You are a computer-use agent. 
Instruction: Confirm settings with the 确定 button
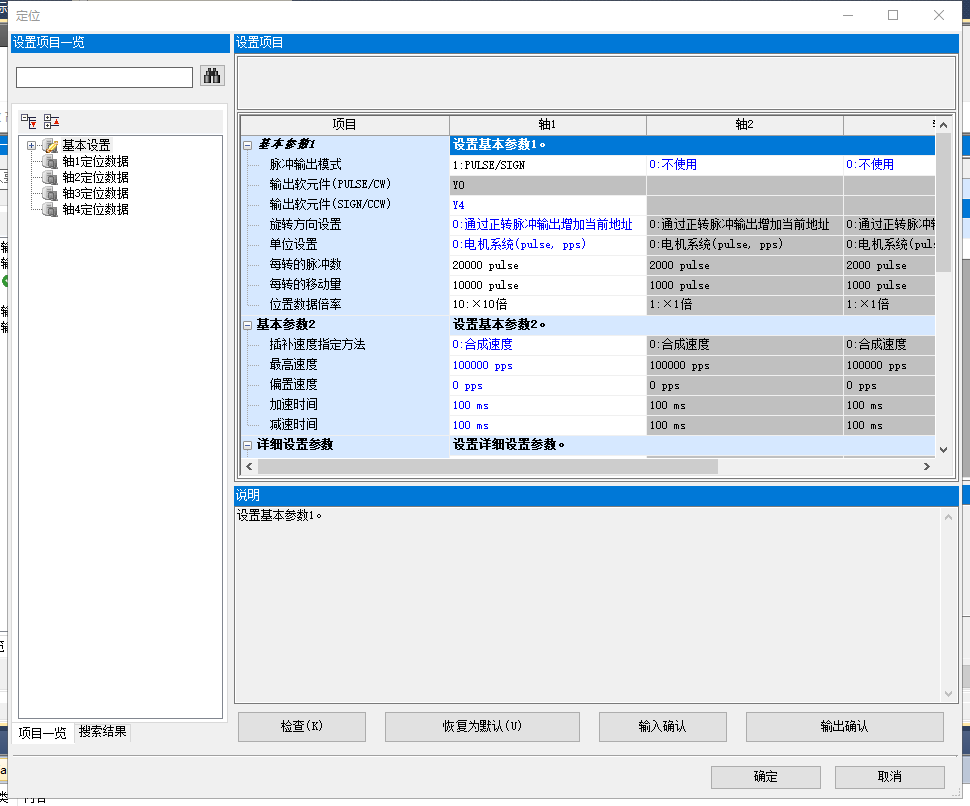pos(765,777)
